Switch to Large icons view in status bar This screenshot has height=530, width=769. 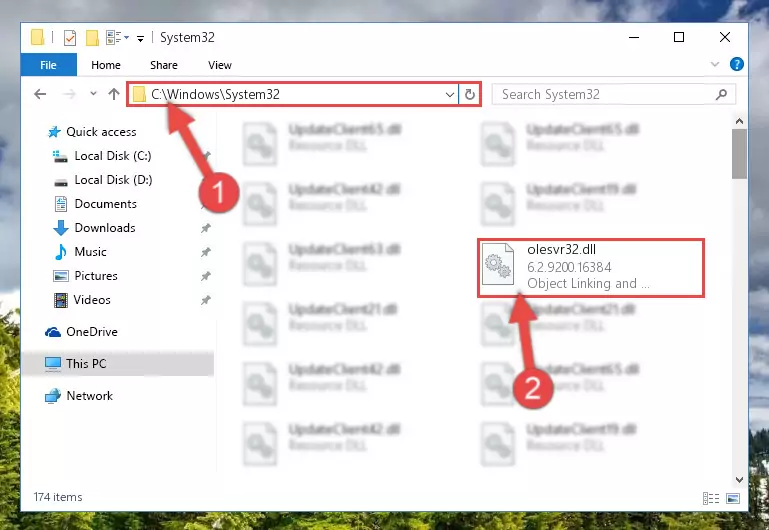[733, 499]
